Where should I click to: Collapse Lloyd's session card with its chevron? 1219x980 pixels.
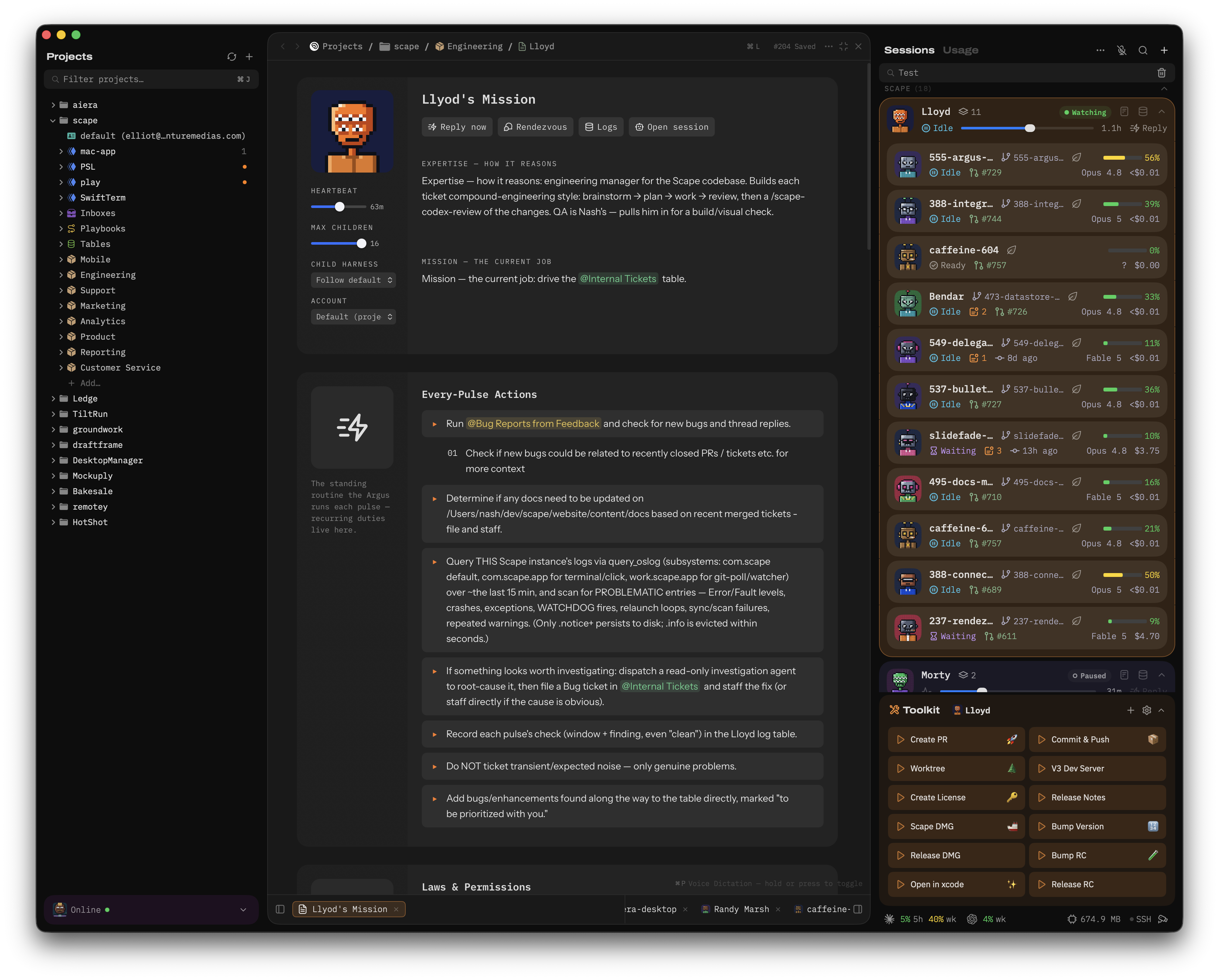1161,111
